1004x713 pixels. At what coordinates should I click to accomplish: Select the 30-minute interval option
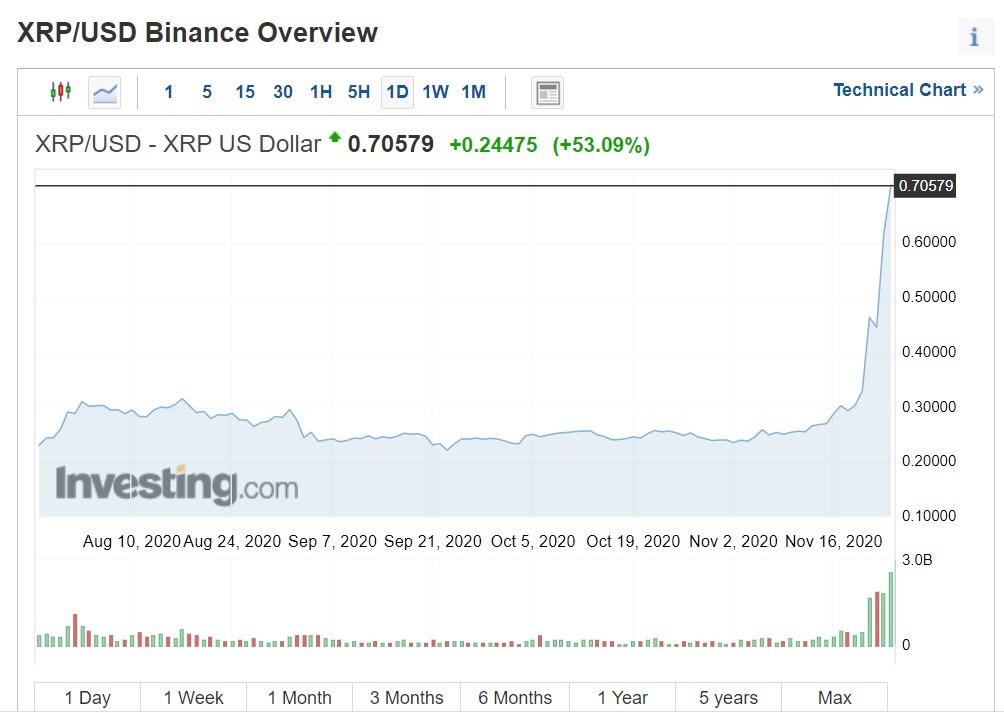282,91
